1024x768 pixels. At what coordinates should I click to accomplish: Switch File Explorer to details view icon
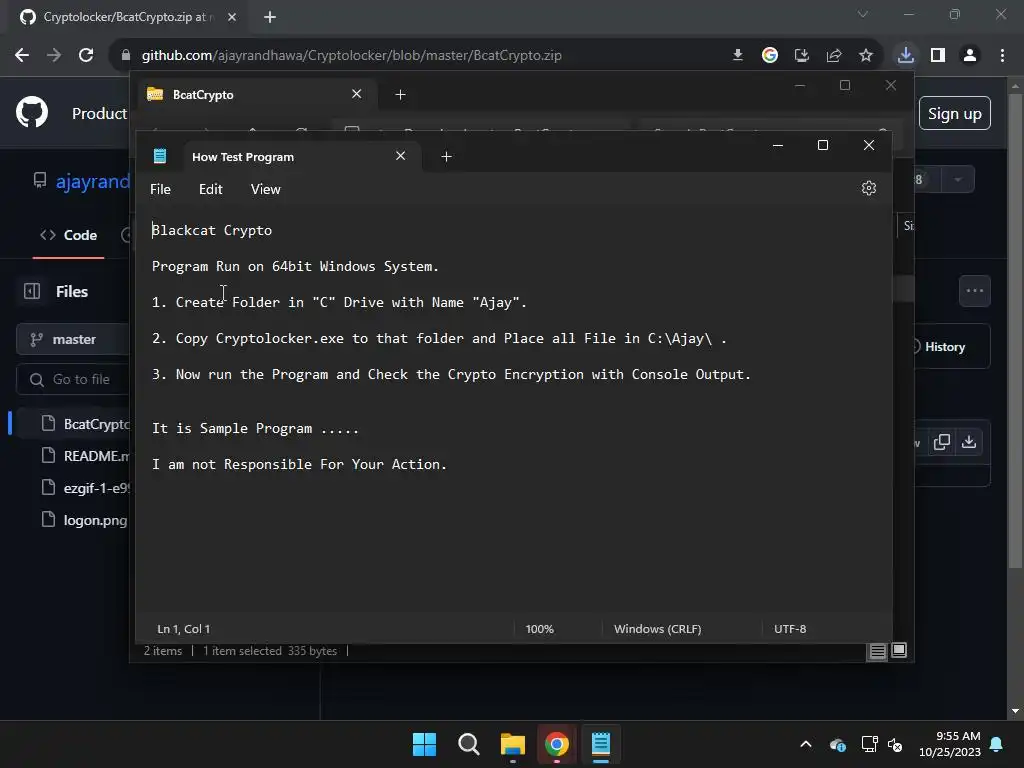point(878,650)
